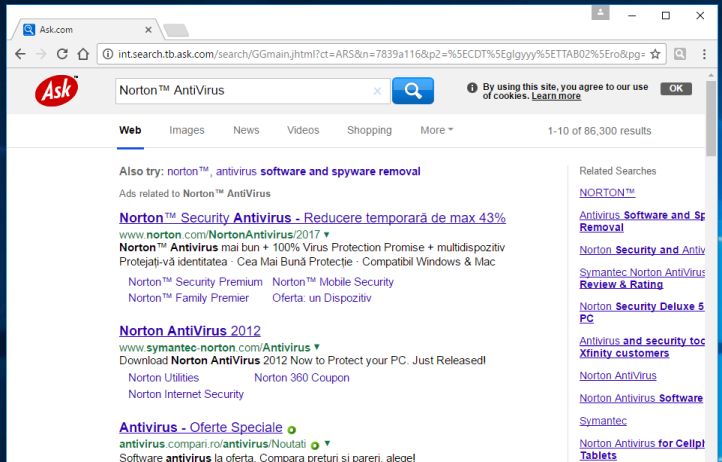Open the Oferta: un Dispozitiv sitelink

tap(321, 298)
